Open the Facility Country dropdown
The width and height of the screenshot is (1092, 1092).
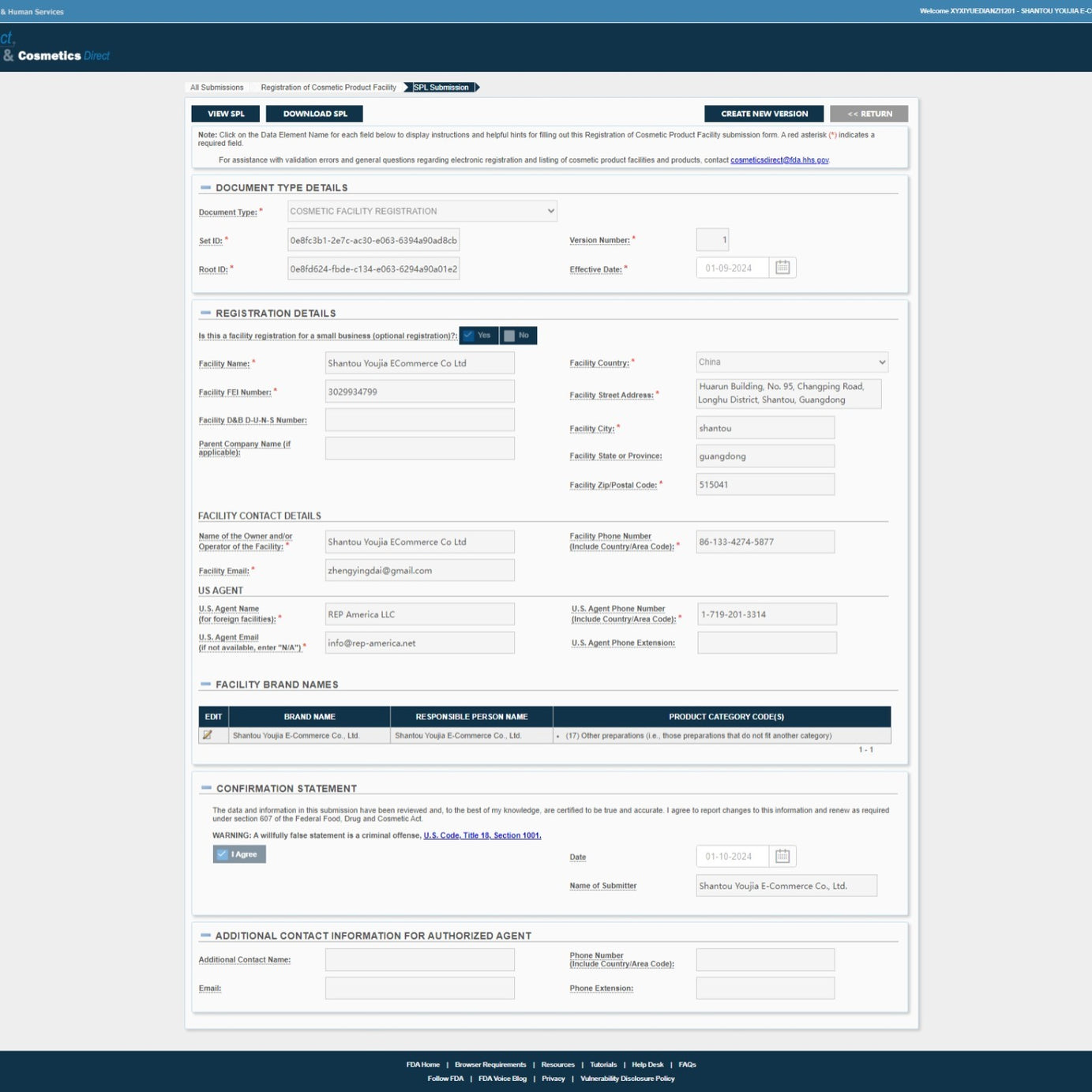tap(791, 362)
